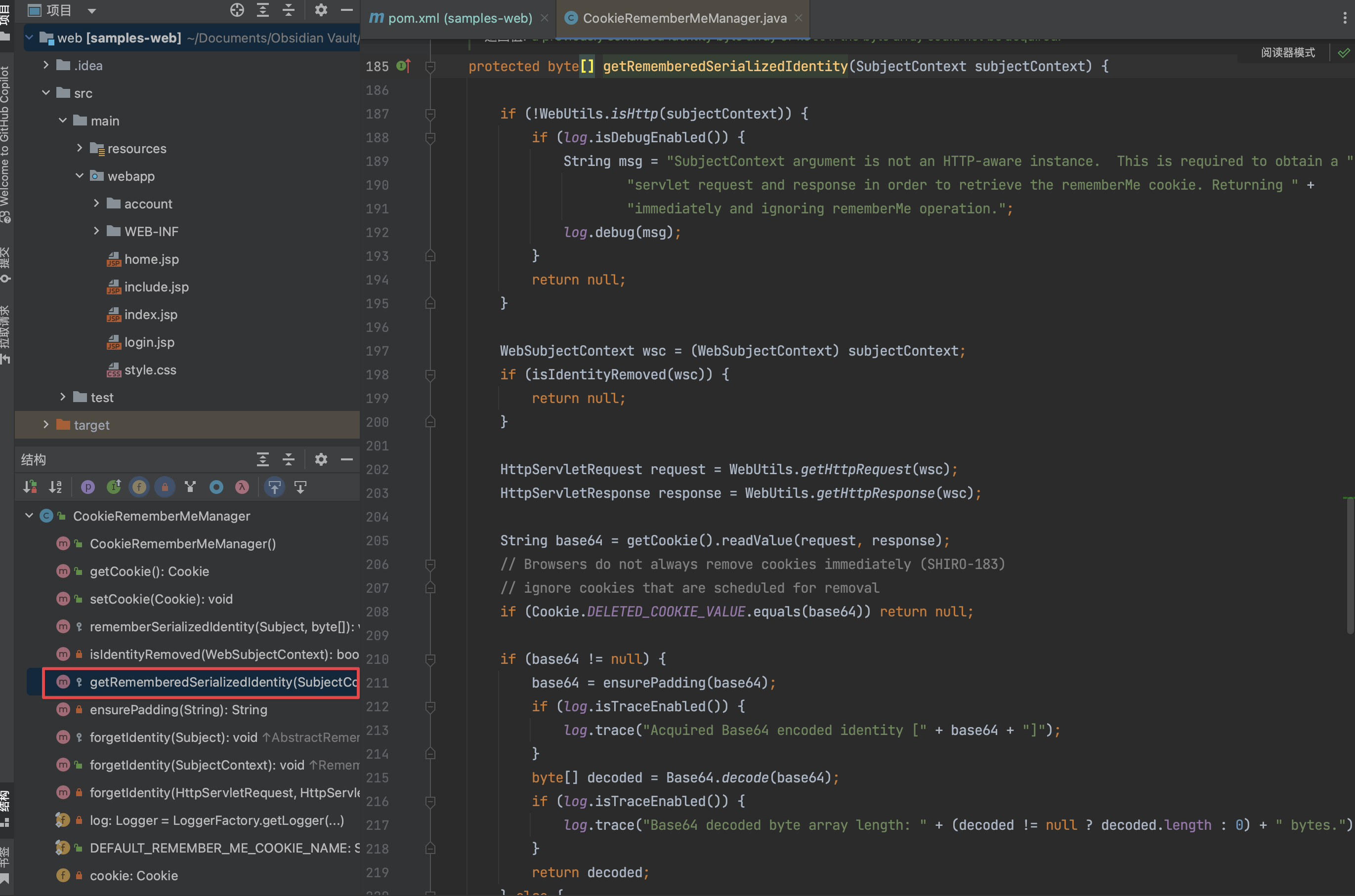Toggle sort by visibility in structure toolbar
Screen dimensions: 1355x896
pyautogui.click(x=30, y=487)
